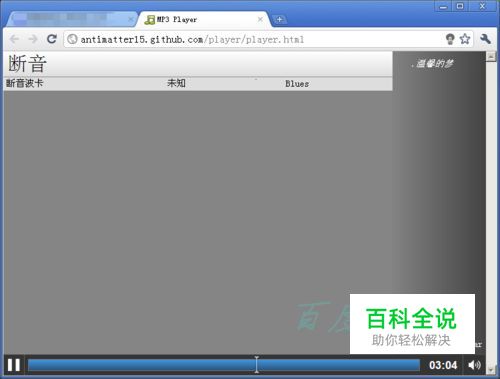The image size is (500, 379).
Task: Click the globe site icon in address bar
Action: pos(72,39)
